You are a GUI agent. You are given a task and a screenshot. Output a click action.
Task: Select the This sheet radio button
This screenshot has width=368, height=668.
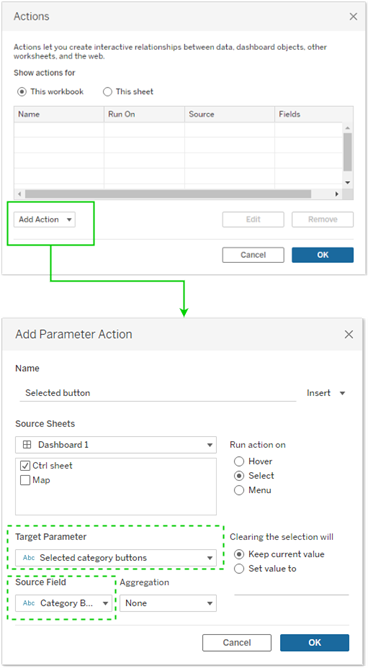pos(107,92)
